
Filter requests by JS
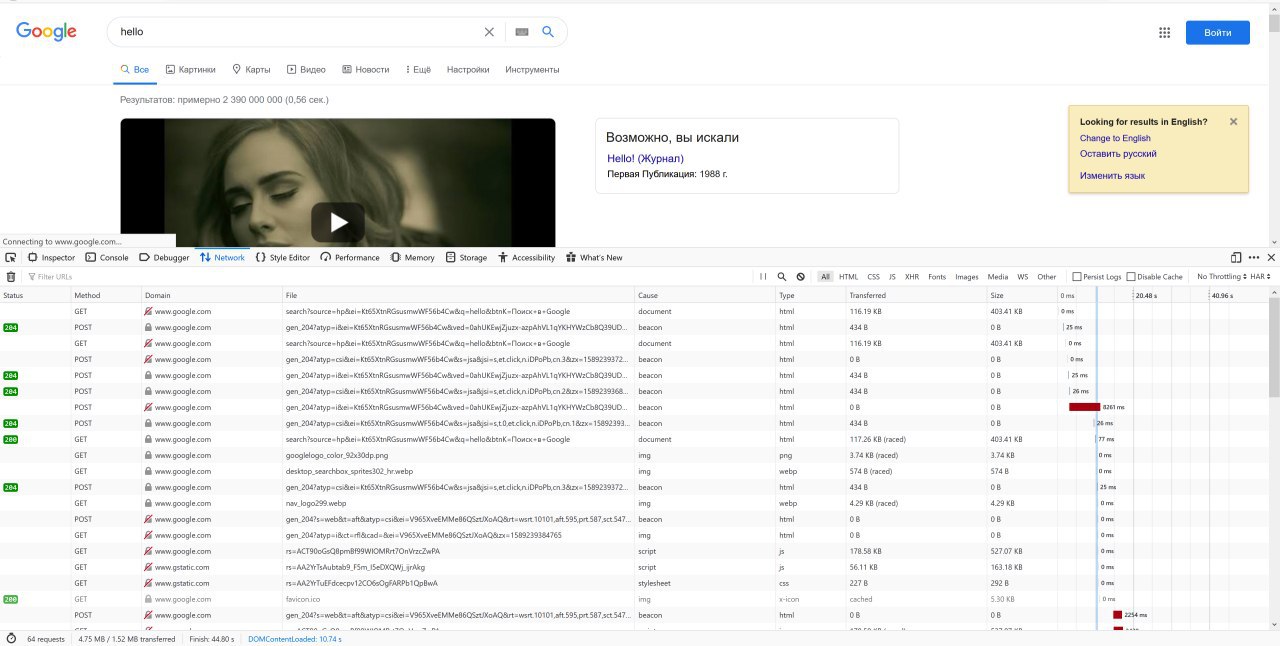892,277
